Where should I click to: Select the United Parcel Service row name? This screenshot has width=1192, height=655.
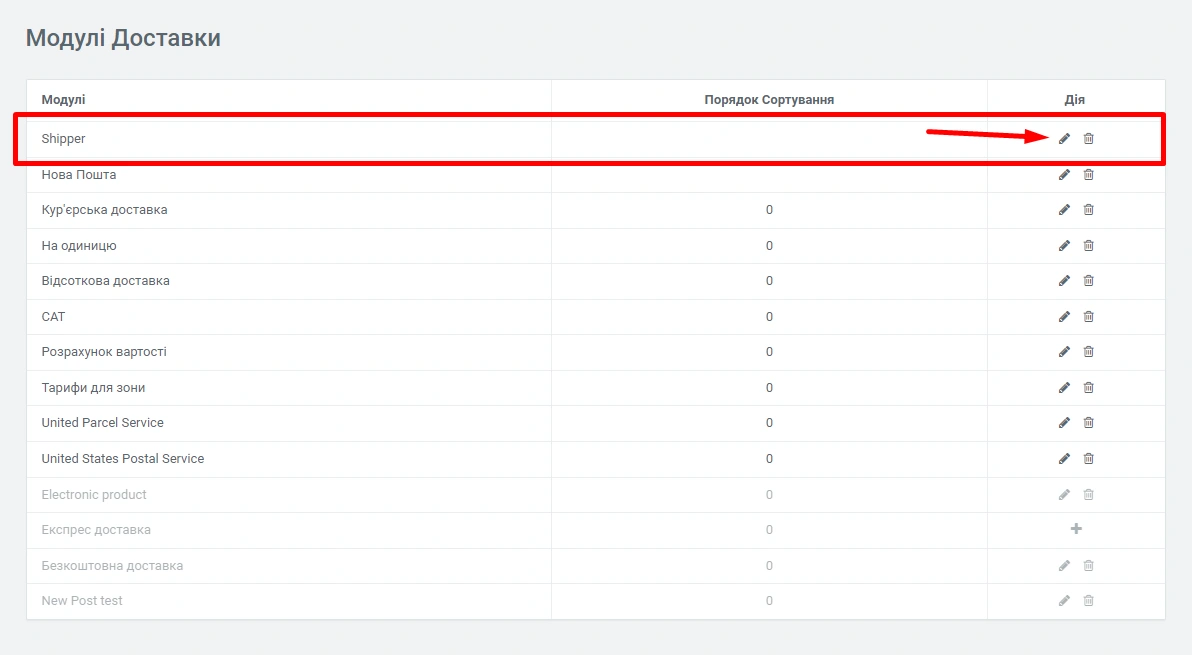coord(102,423)
